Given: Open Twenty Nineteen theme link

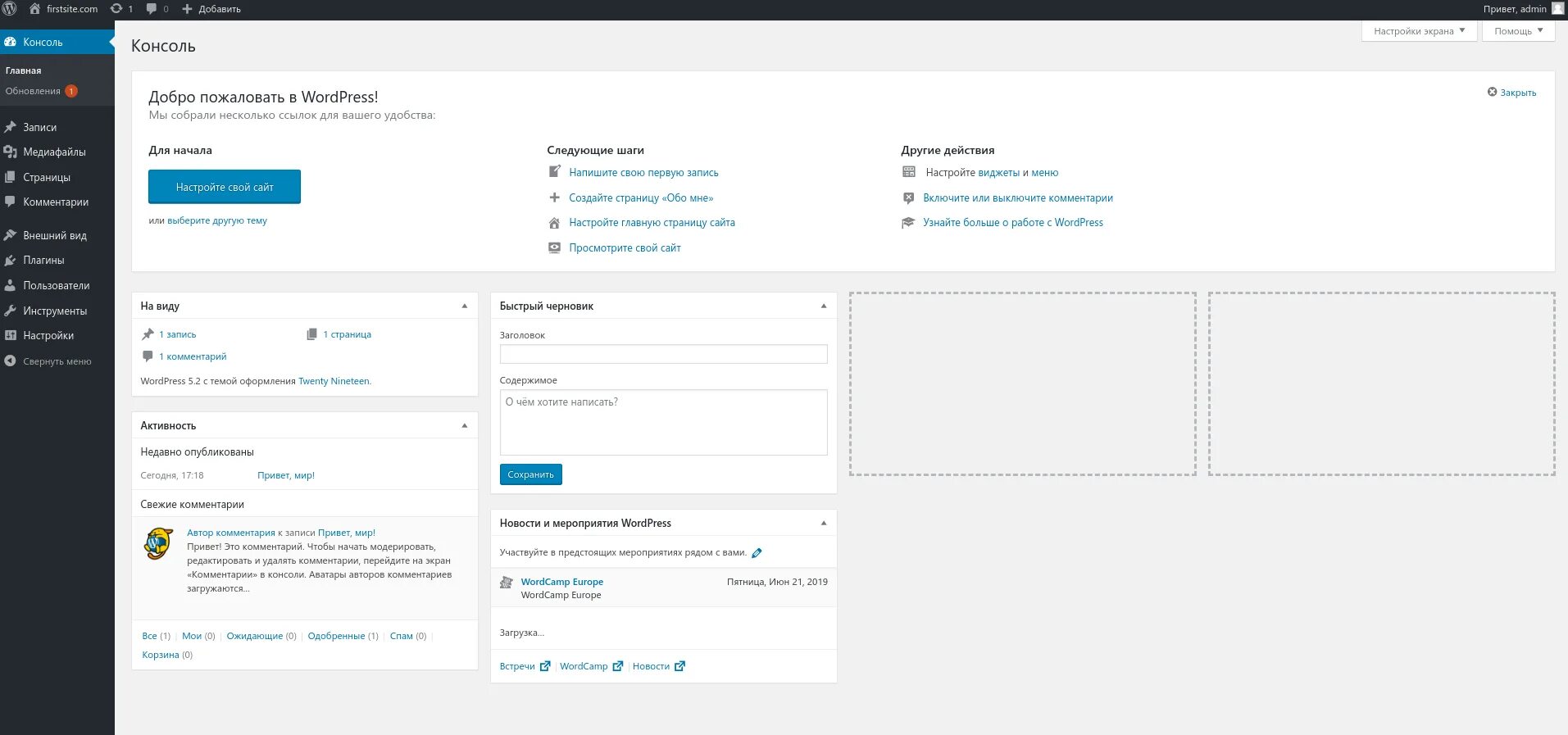Looking at the screenshot, I should click(x=334, y=381).
